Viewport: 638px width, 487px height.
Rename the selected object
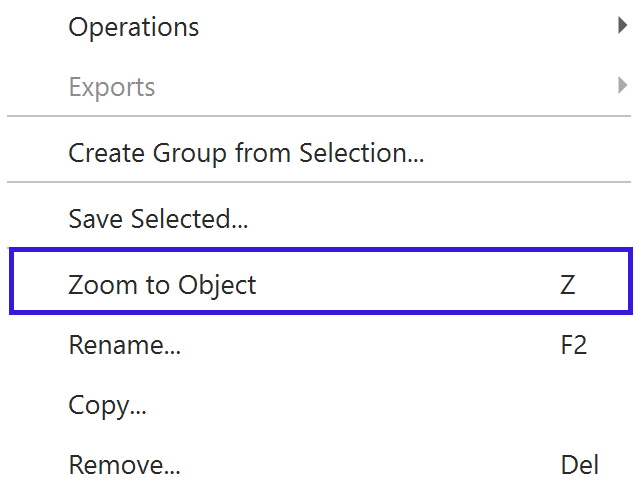(124, 346)
